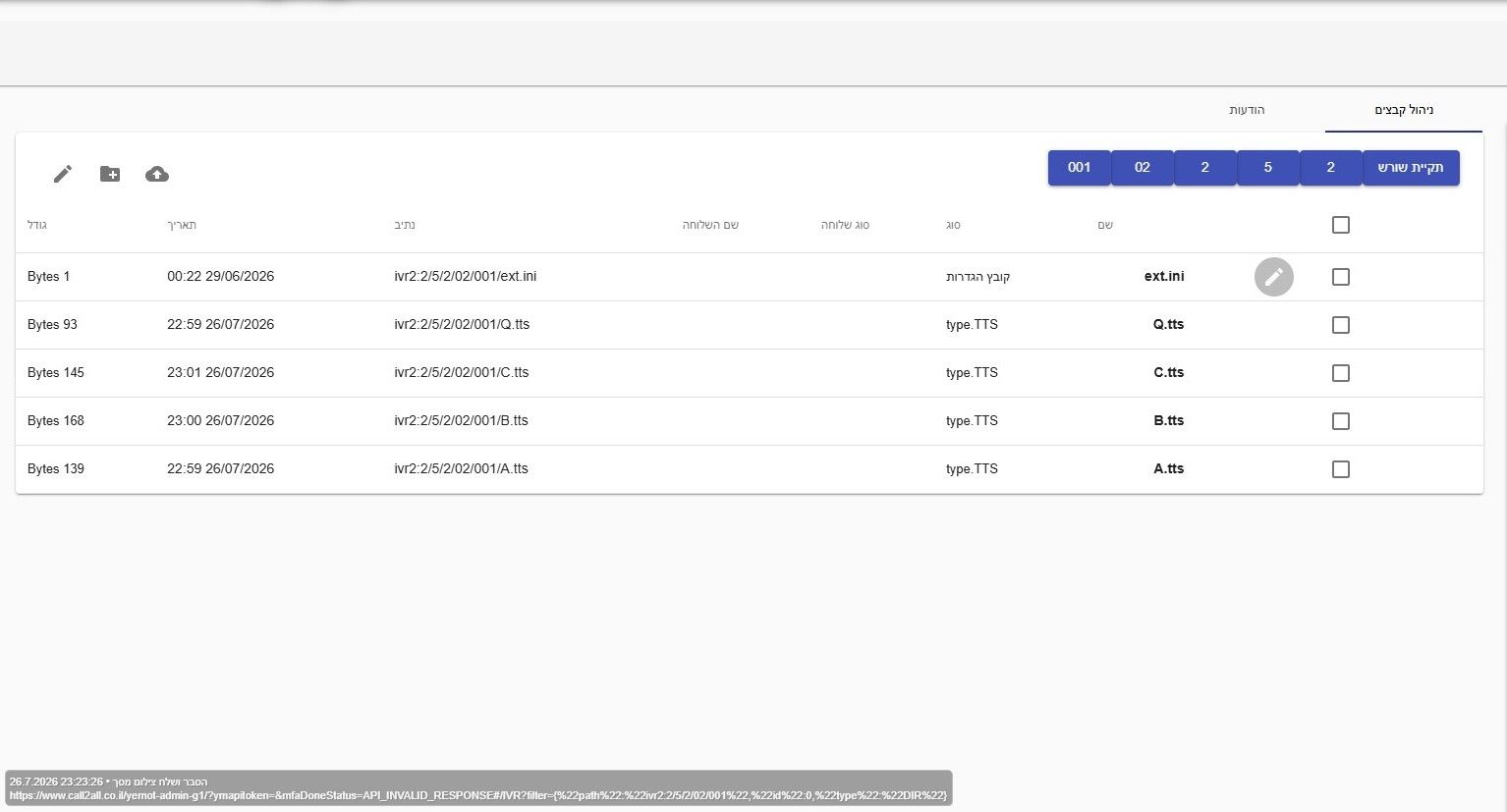Jump to the 5 breadcrumb folder
Viewport: 1507px width, 812px height.
tap(1268, 168)
